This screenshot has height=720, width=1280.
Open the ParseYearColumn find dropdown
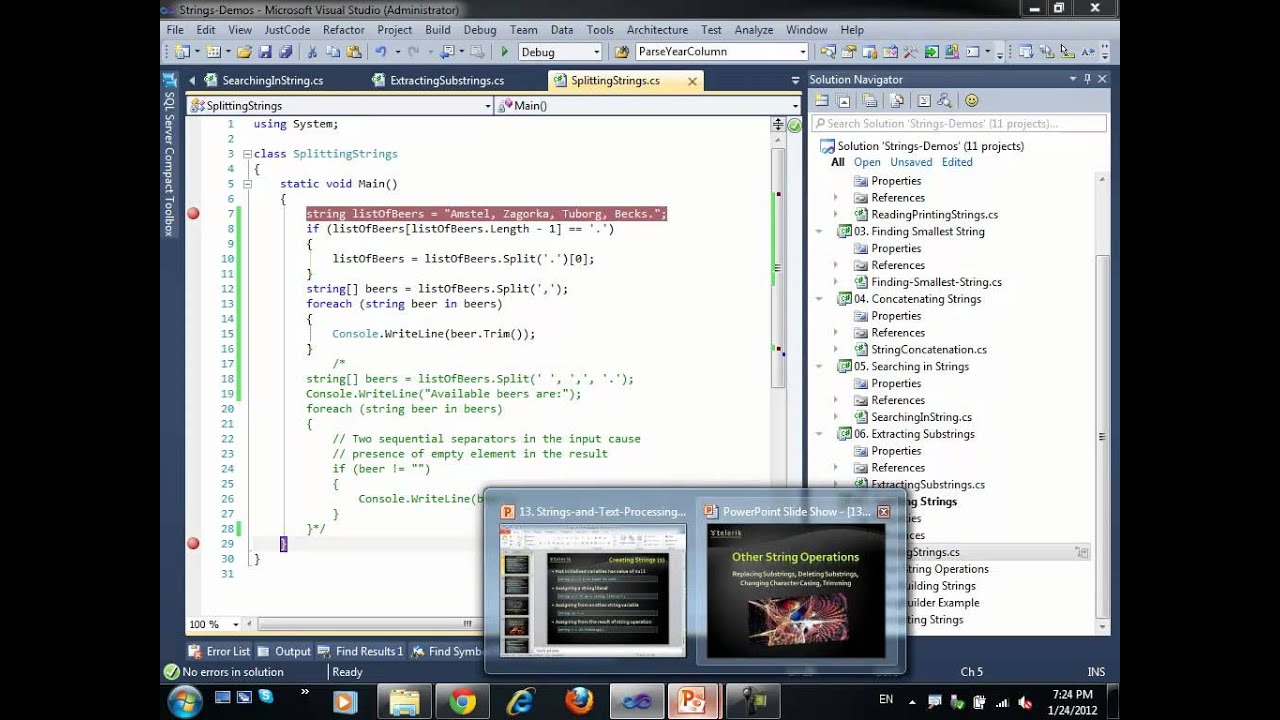coord(802,52)
